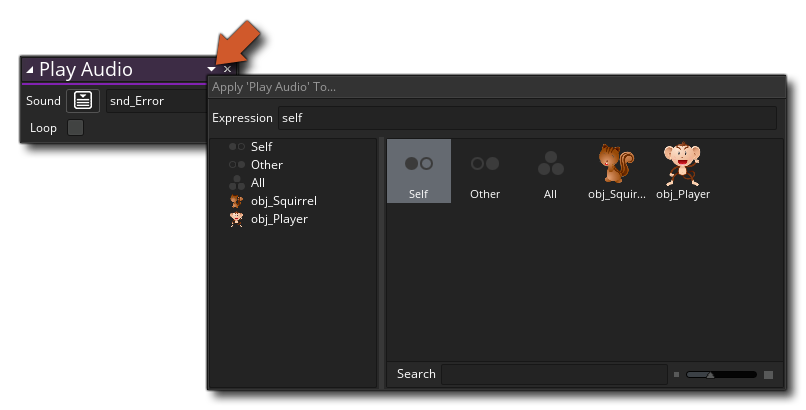Choose obj_Squirrel in the left list
This screenshot has height=410, width=806.
click(283, 201)
